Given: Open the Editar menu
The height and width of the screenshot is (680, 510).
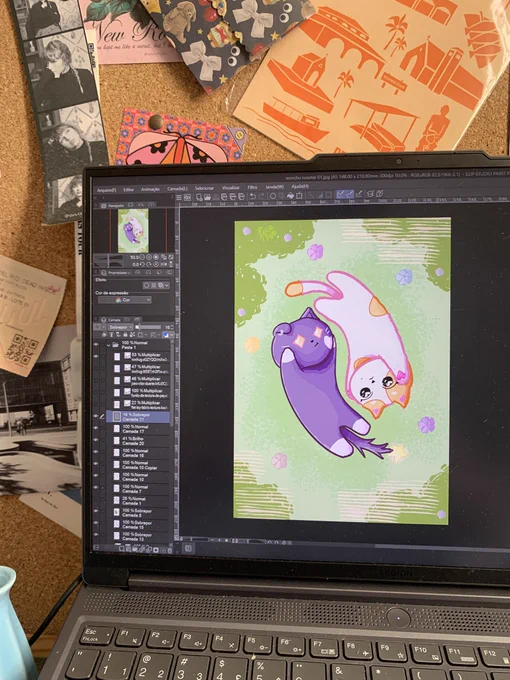Looking at the screenshot, I should tap(128, 190).
